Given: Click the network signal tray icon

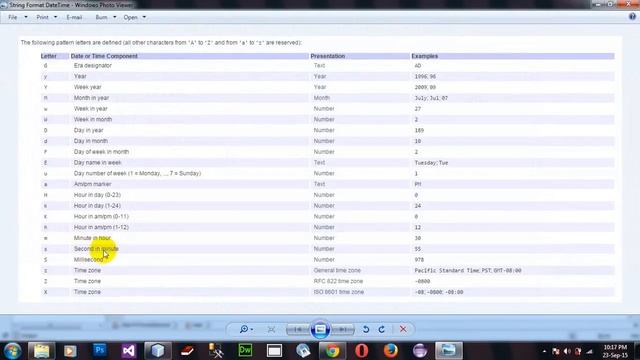Looking at the screenshot, I should tap(589, 351).
